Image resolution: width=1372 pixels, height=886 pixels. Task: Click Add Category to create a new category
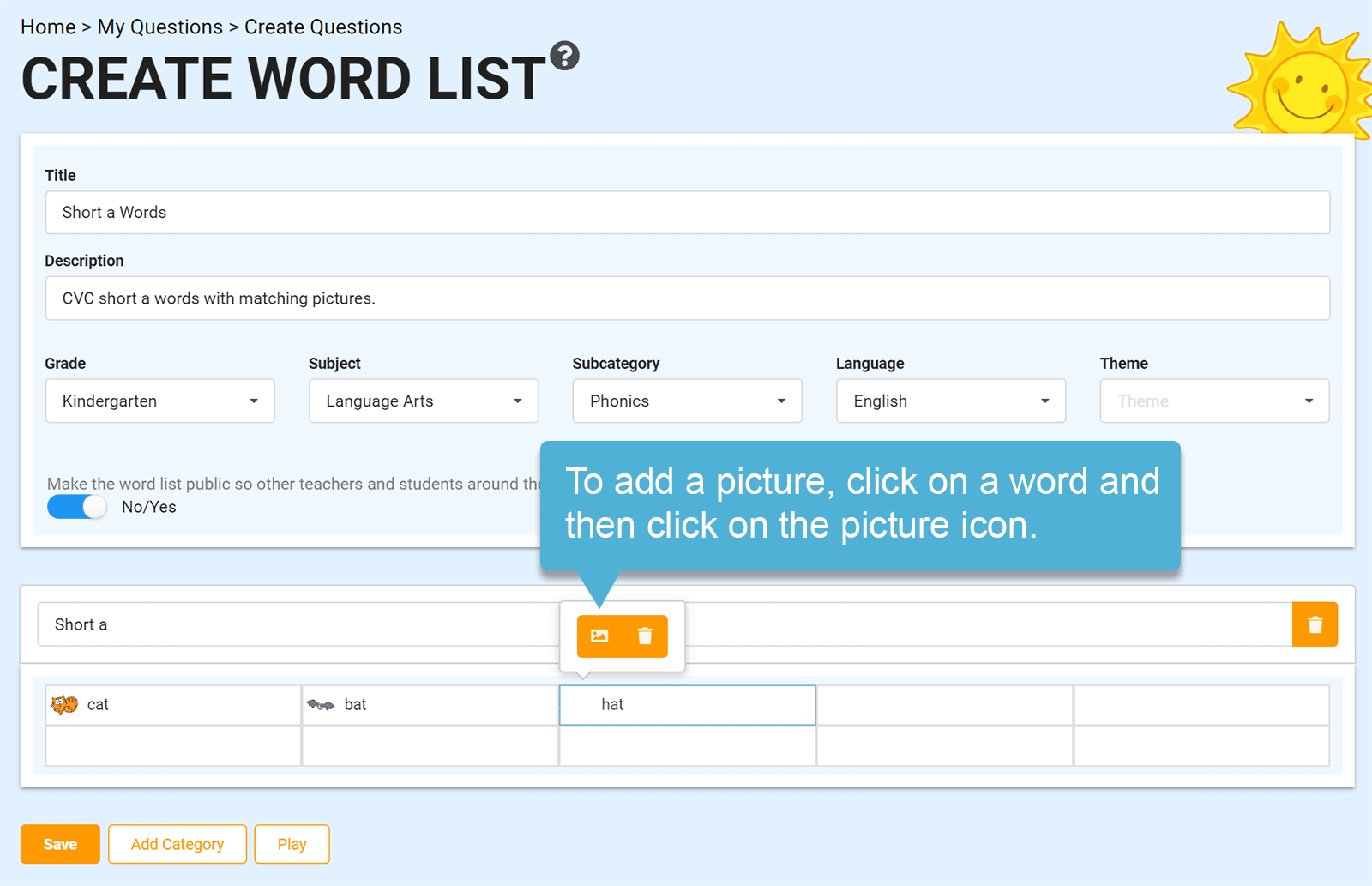(177, 844)
